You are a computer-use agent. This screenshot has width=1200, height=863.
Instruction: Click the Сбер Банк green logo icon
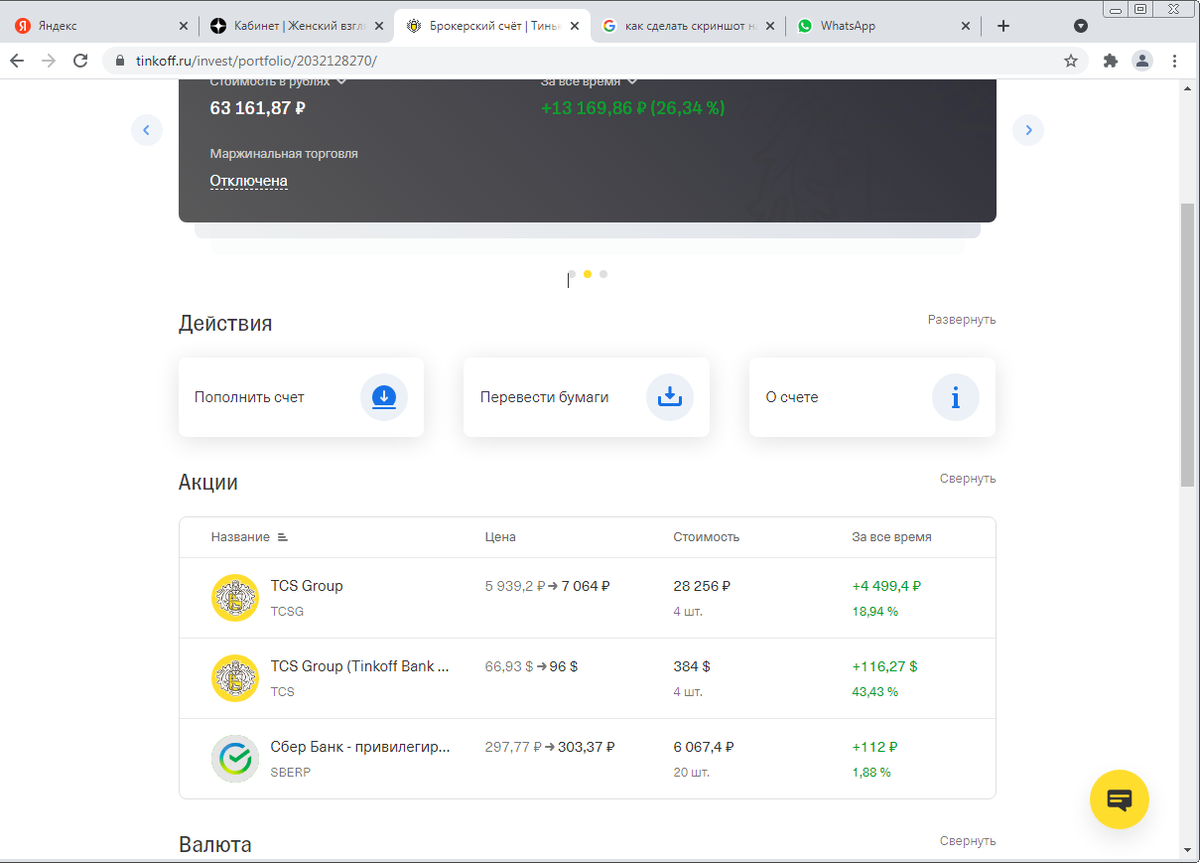[x=235, y=759]
